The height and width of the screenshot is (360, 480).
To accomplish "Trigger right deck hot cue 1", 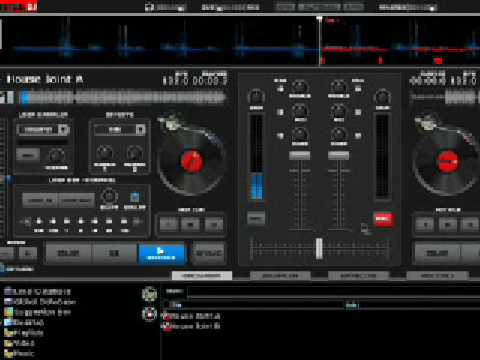I will coord(425,224).
